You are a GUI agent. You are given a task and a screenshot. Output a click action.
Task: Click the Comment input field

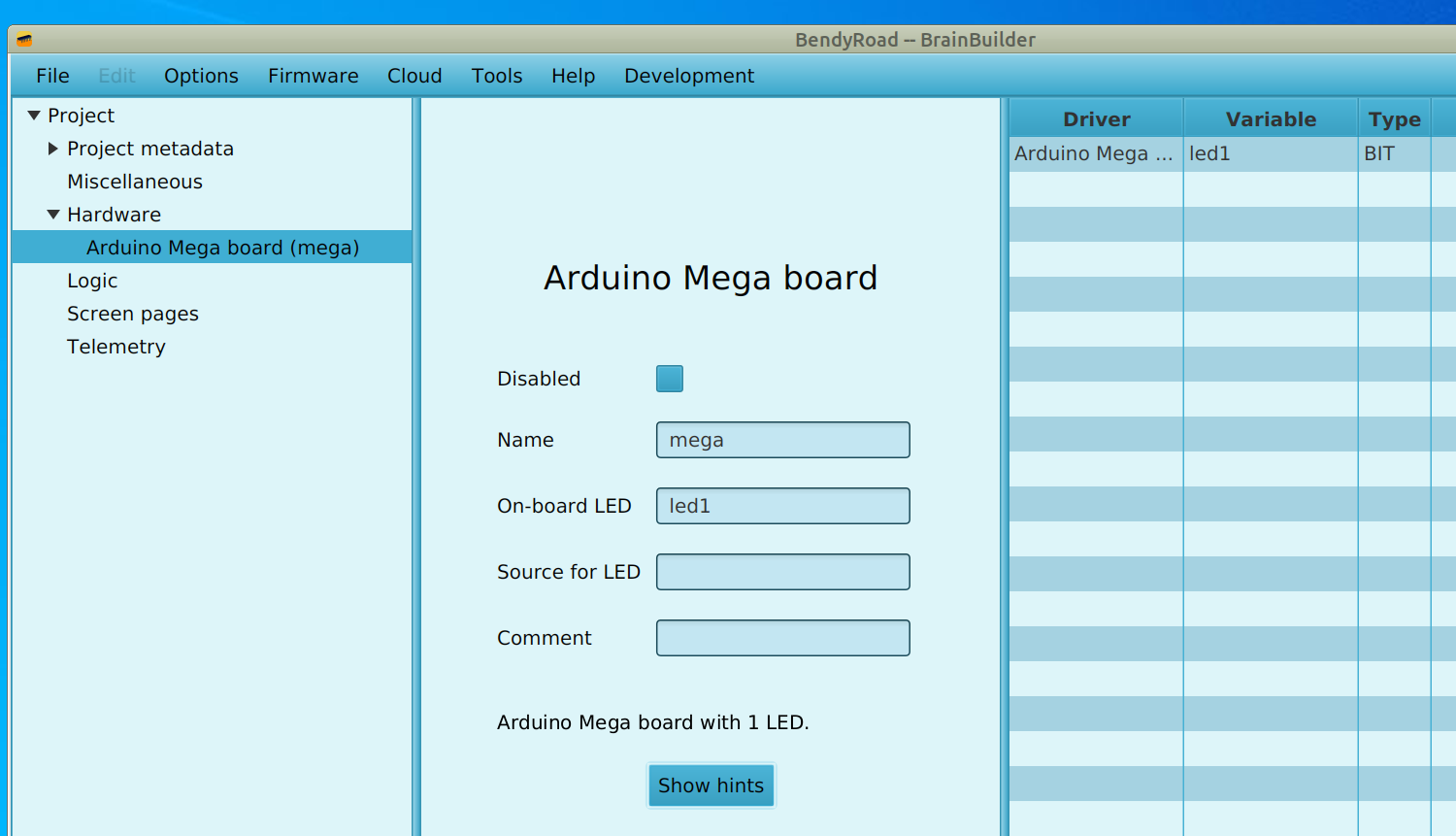point(783,638)
